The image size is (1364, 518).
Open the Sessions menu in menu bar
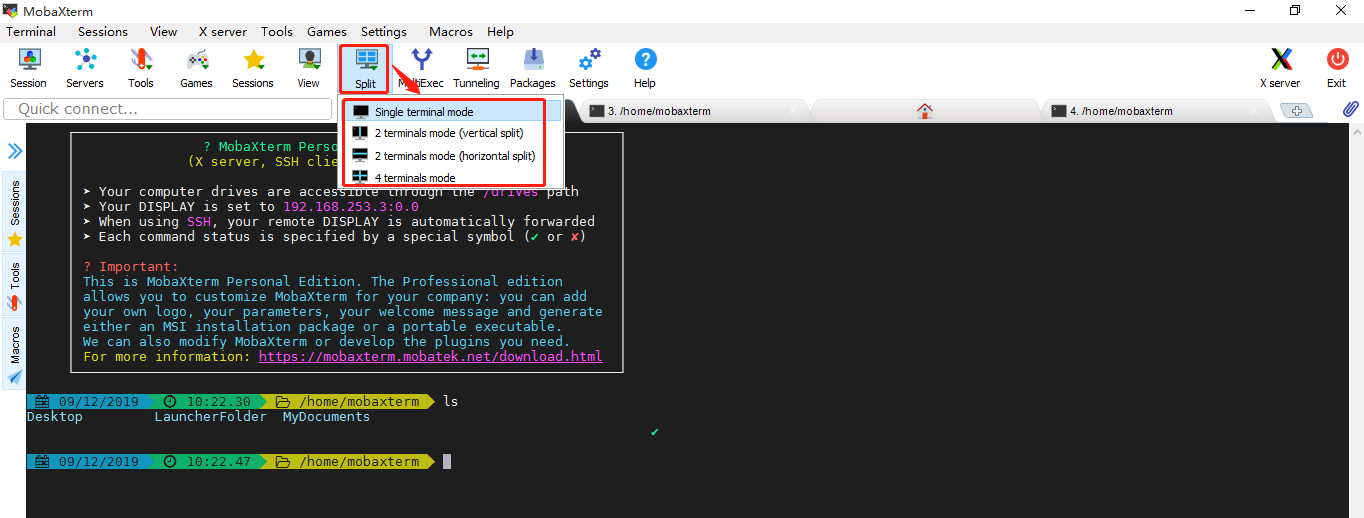(103, 31)
